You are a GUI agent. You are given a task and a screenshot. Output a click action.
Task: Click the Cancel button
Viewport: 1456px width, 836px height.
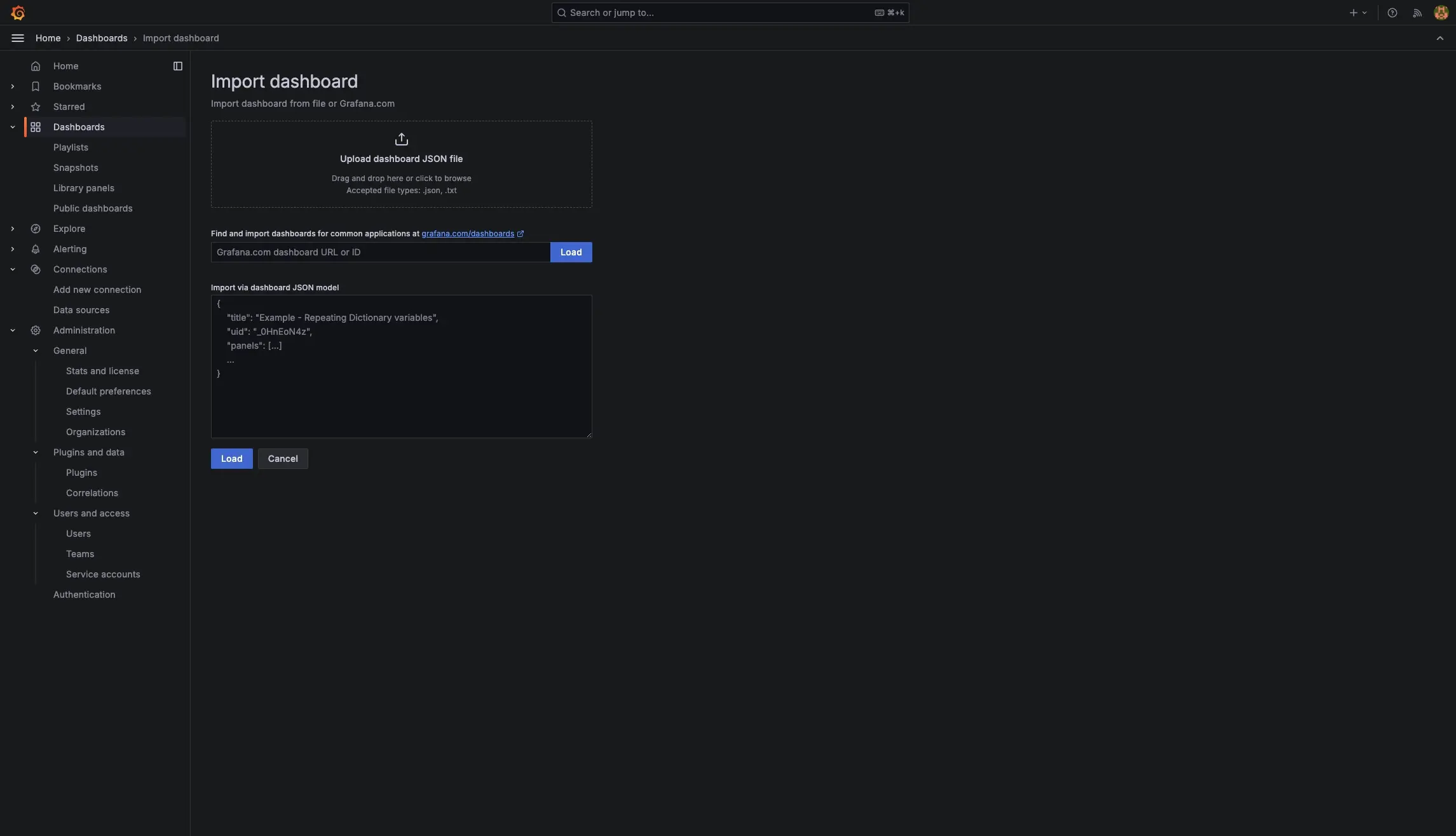pyautogui.click(x=283, y=459)
